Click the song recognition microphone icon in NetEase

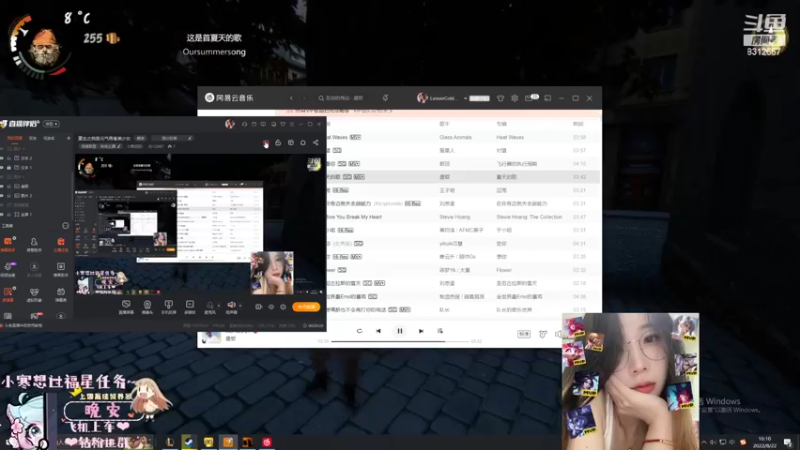tap(385, 98)
